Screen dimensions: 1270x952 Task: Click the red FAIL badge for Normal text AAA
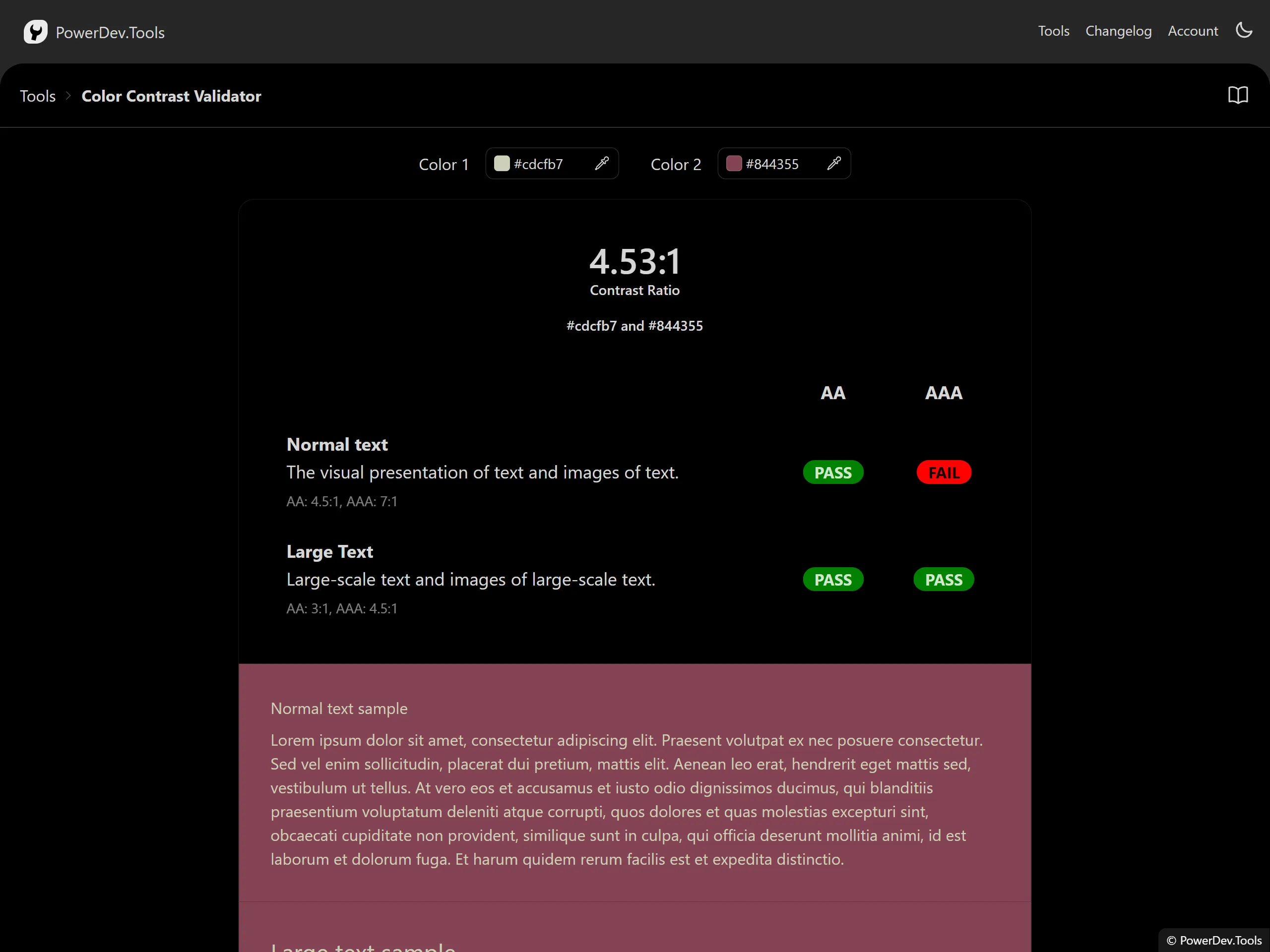(x=943, y=473)
